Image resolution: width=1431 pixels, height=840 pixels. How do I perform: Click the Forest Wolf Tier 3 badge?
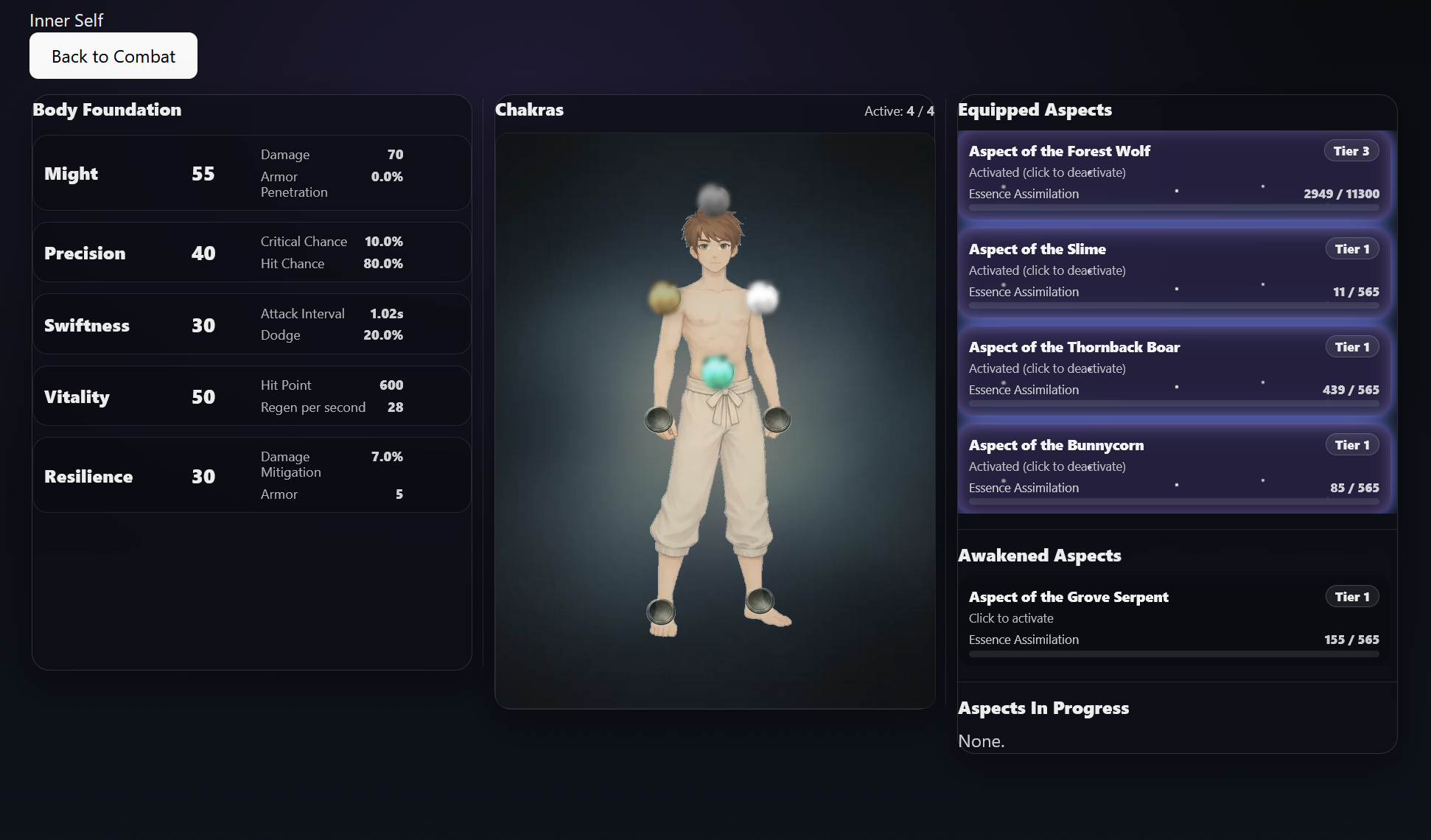1351,151
